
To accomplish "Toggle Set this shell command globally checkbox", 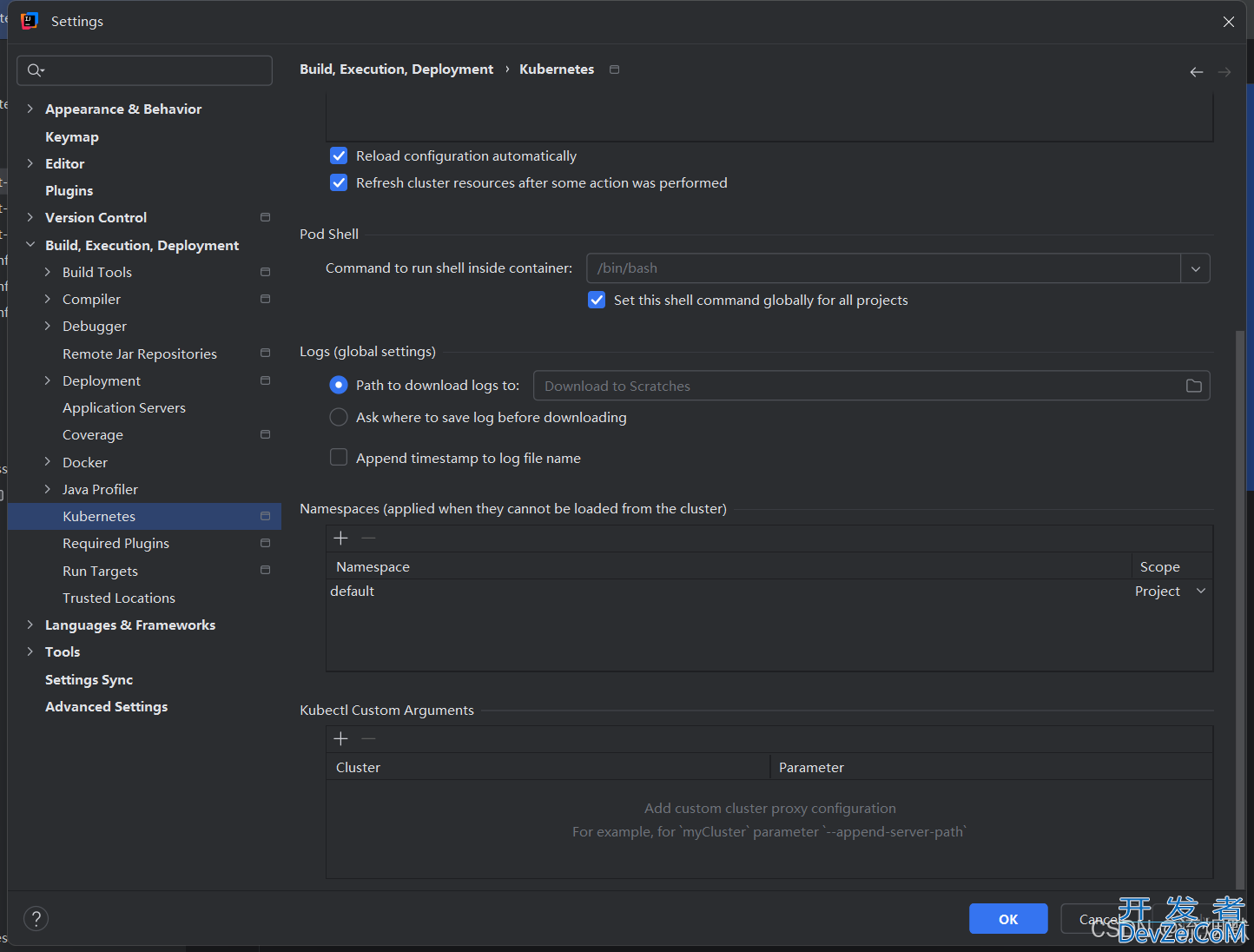I will point(597,301).
